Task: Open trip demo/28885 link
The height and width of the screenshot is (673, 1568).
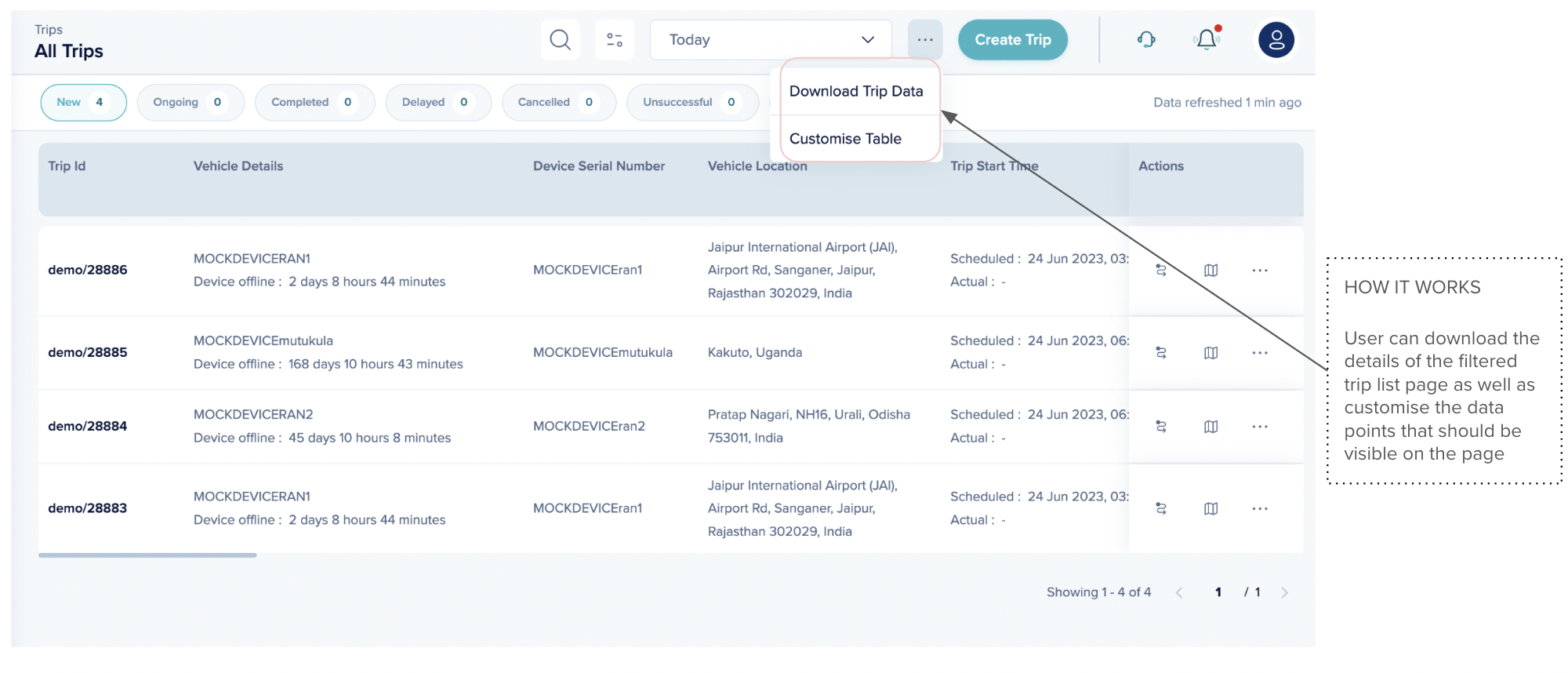Action: (88, 353)
